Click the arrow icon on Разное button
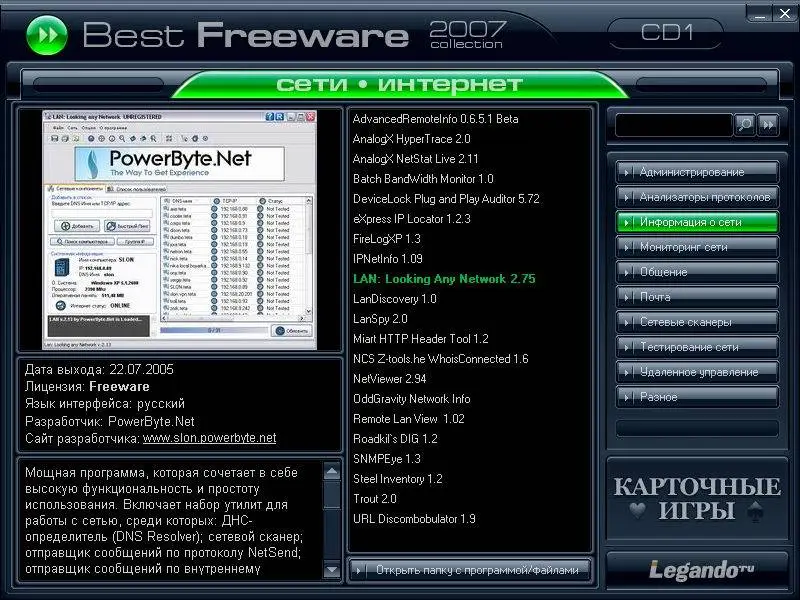Viewport: 800px width, 600px height. pyautogui.click(x=626, y=397)
